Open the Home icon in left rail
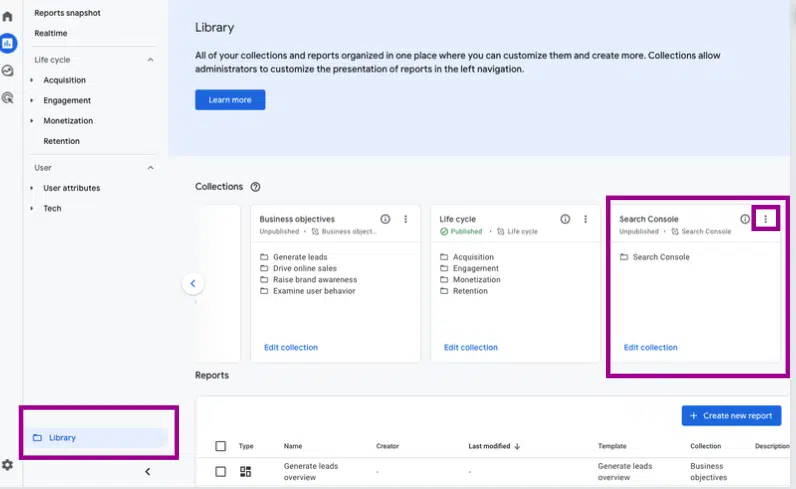The height and width of the screenshot is (489, 796). tap(7, 16)
